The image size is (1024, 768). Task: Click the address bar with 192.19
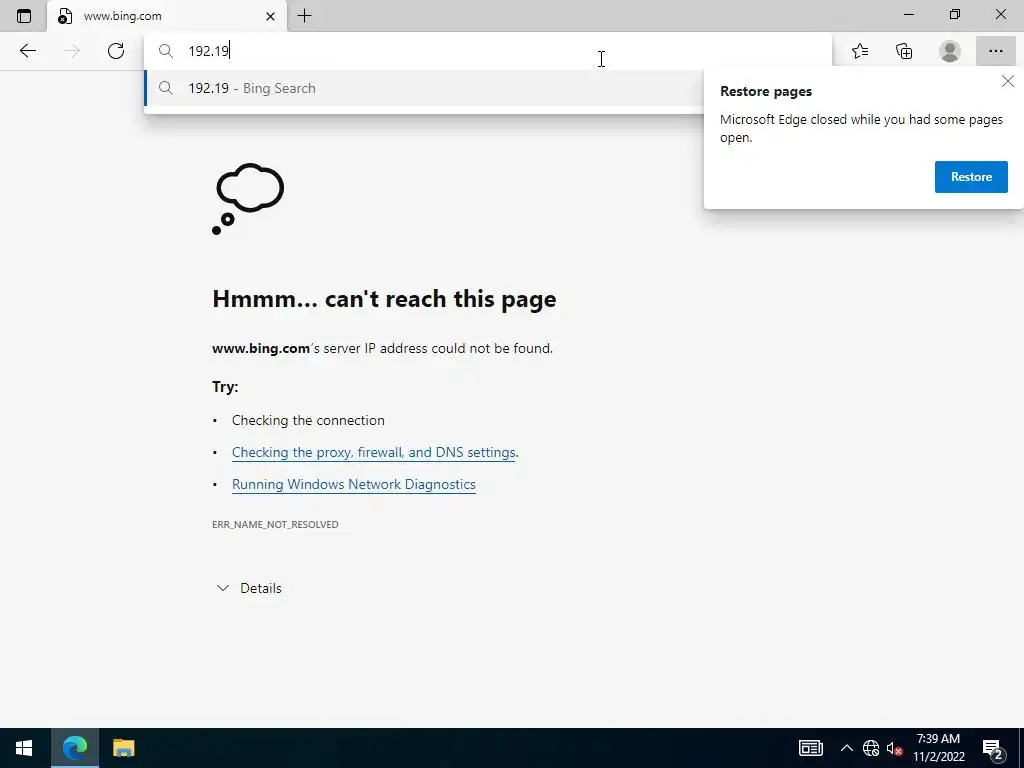pyautogui.click(x=488, y=51)
